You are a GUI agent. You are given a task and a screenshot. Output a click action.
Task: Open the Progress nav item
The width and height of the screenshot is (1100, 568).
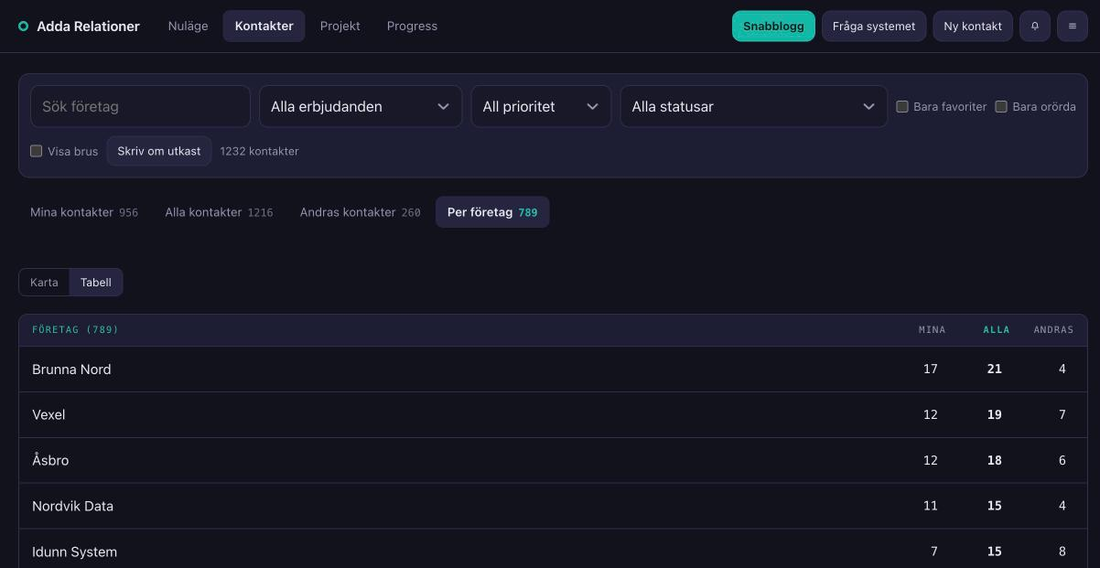click(412, 26)
